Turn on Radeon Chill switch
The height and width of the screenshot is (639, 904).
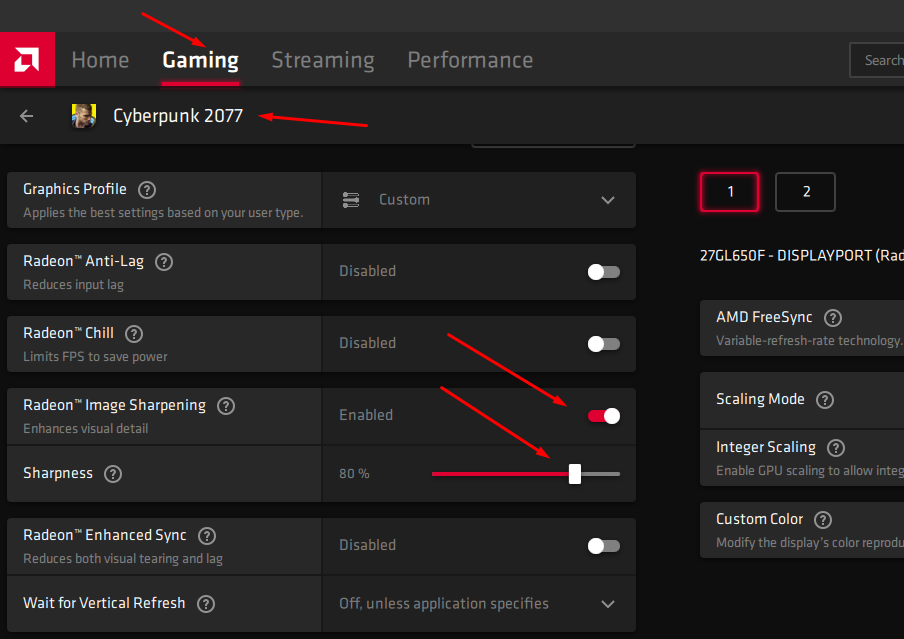pyautogui.click(x=603, y=344)
